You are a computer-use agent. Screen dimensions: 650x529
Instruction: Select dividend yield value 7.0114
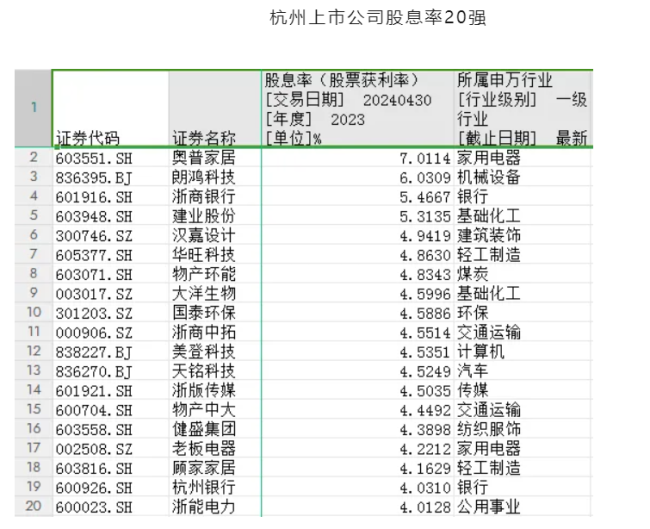point(358,158)
